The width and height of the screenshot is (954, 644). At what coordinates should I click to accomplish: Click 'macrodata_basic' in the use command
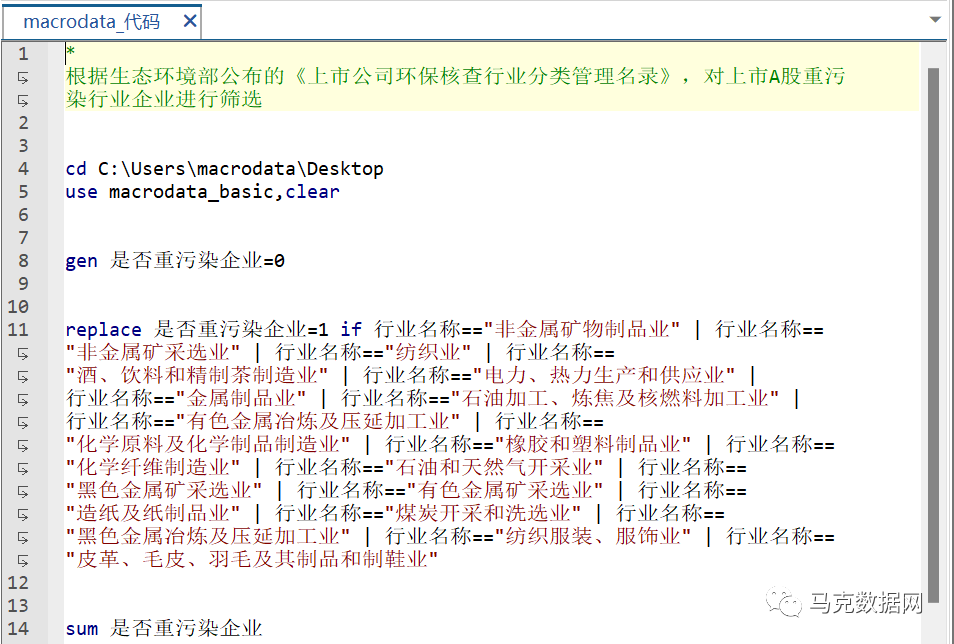(x=192, y=192)
